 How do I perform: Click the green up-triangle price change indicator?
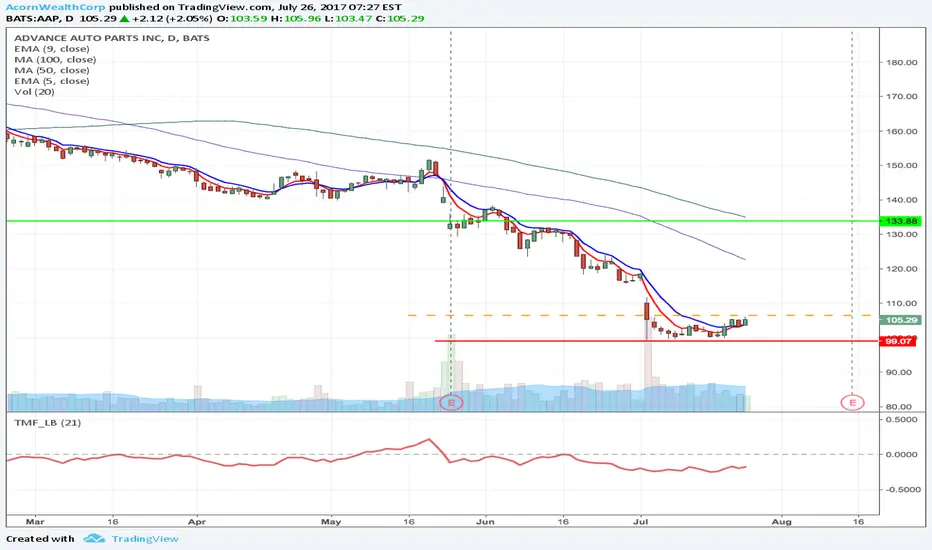coord(124,18)
